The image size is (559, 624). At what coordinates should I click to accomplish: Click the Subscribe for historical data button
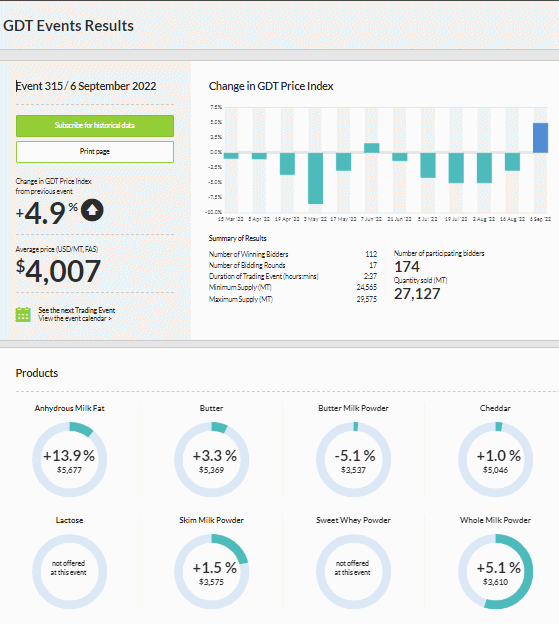pos(95,126)
